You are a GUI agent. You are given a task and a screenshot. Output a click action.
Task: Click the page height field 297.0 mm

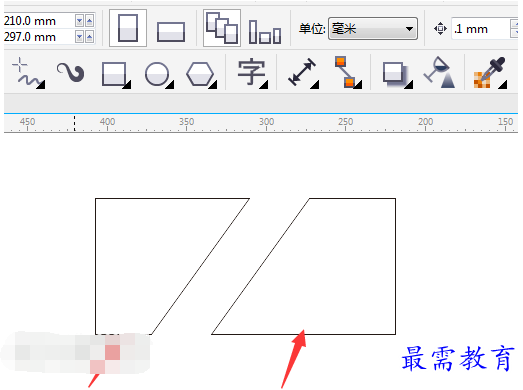pos(39,37)
